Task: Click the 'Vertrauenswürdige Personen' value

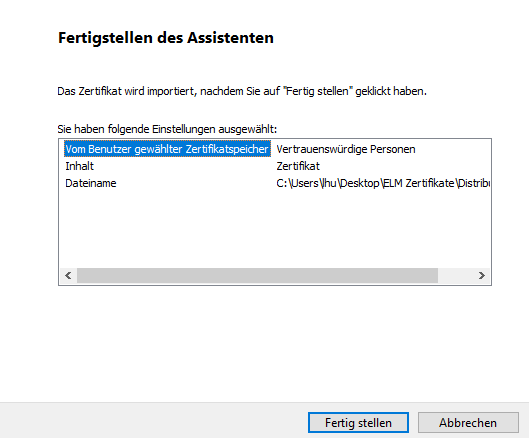Action: click(x=346, y=149)
